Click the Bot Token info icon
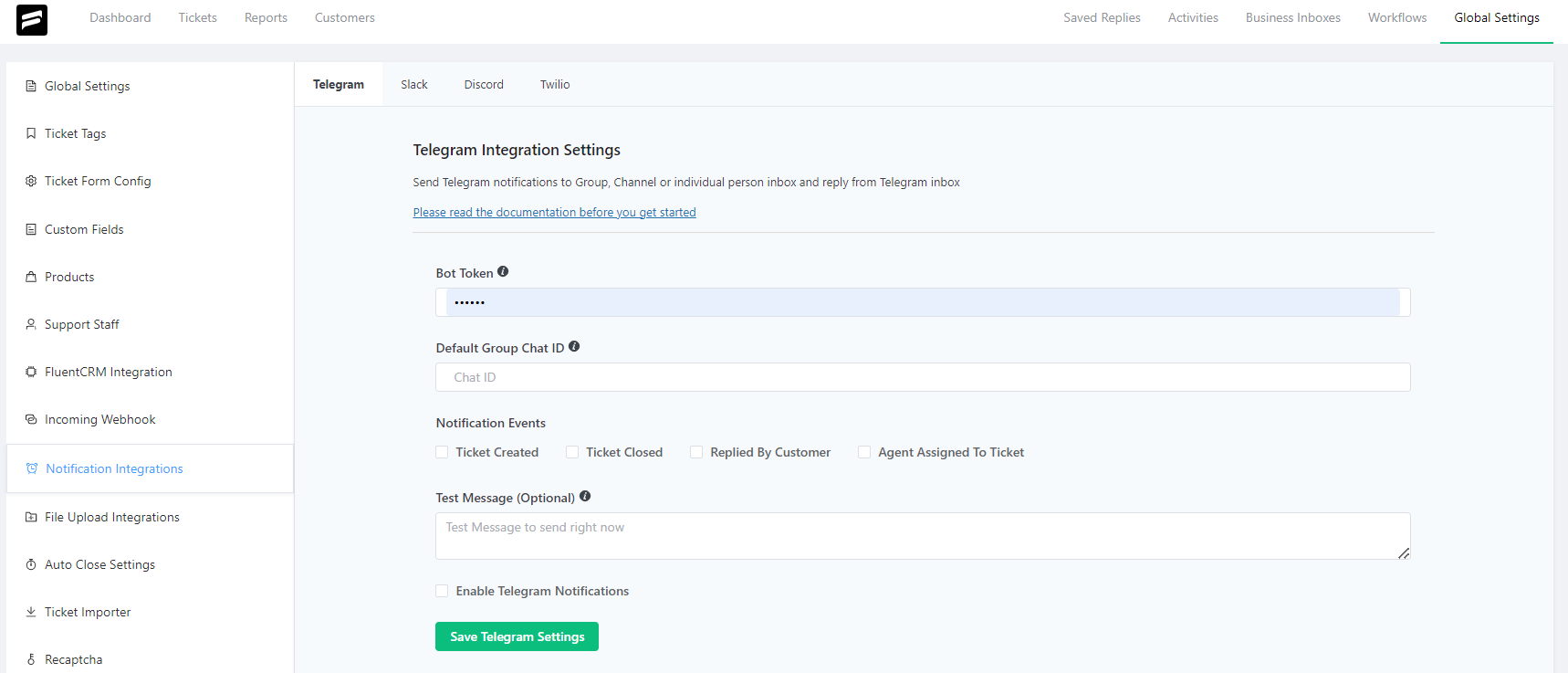This screenshot has height=673, width=1568. (503, 272)
